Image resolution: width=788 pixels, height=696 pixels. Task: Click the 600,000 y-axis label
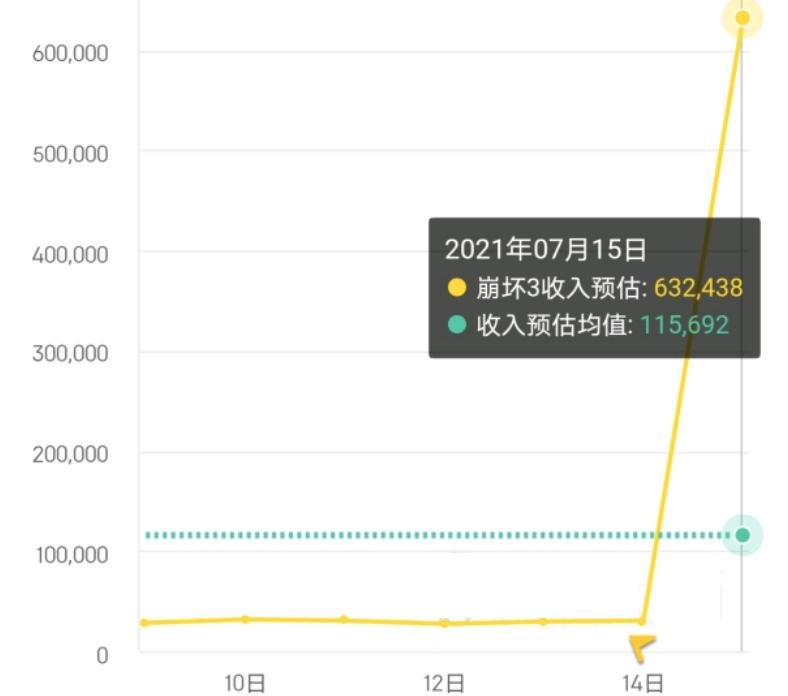point(70,53)
